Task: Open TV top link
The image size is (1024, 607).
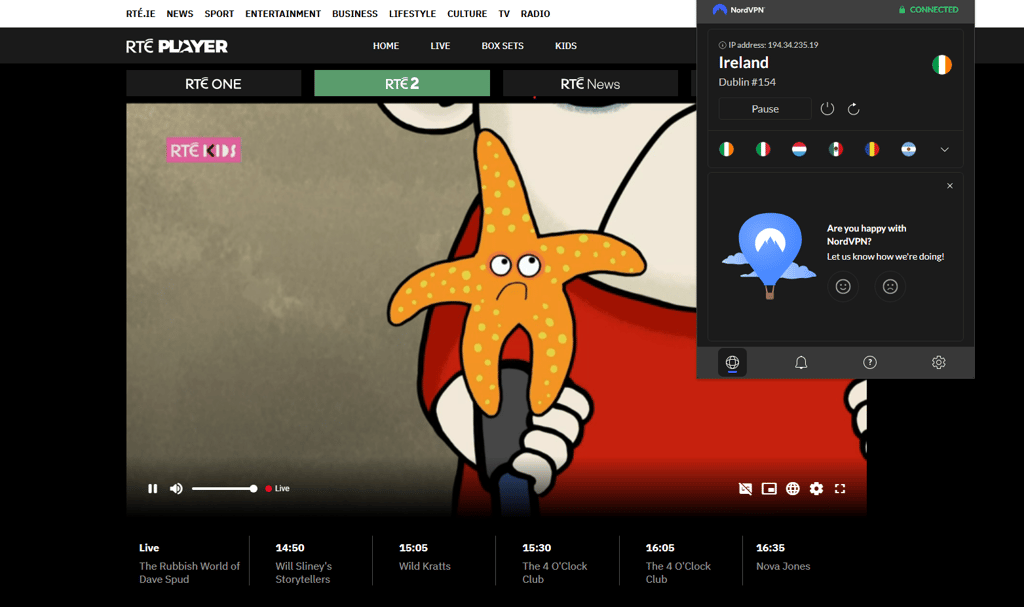Action: pyautogui.click(x=504, y=14)
